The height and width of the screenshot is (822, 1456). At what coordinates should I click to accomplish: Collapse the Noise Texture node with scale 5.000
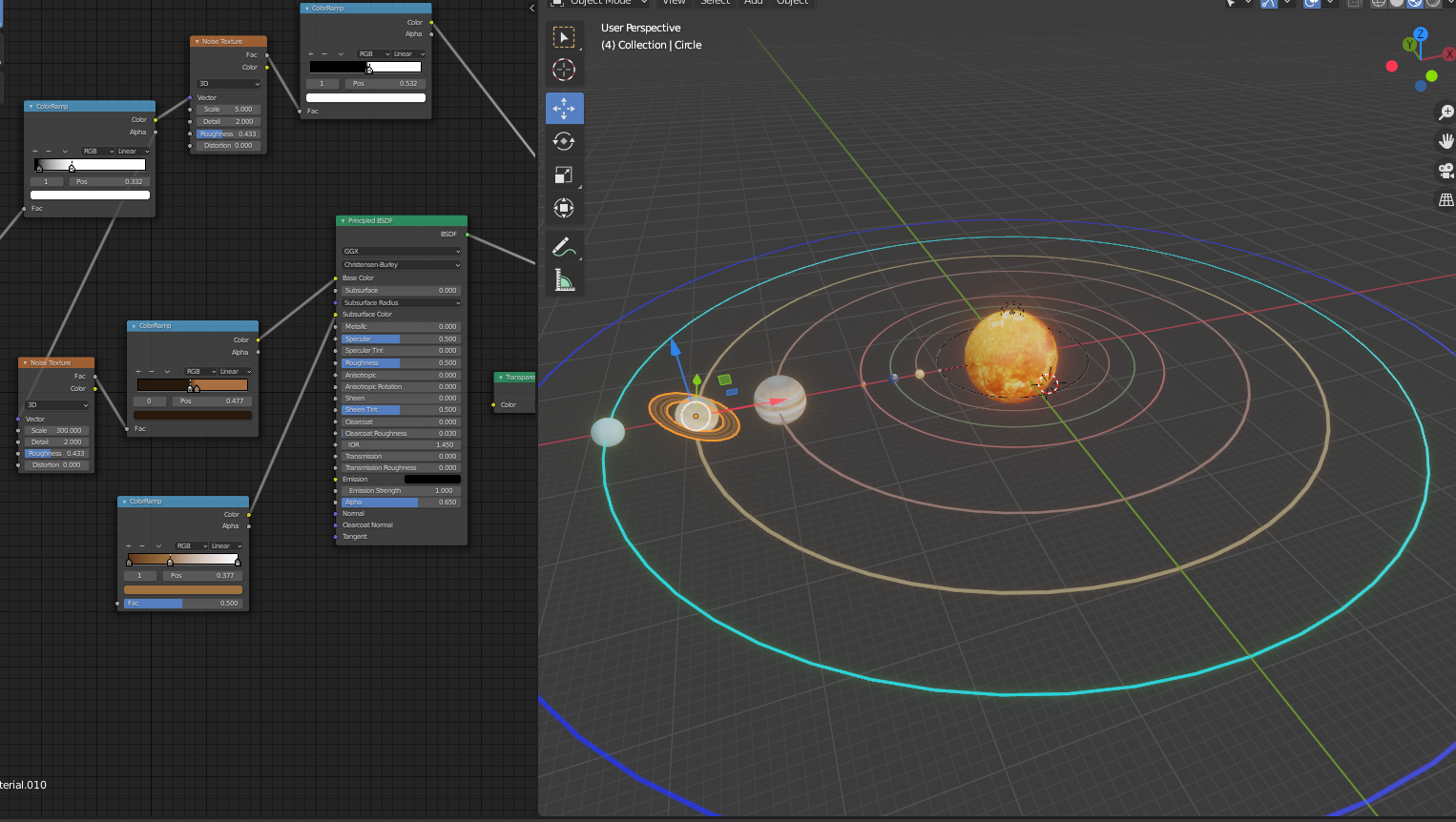click(197, 41)
